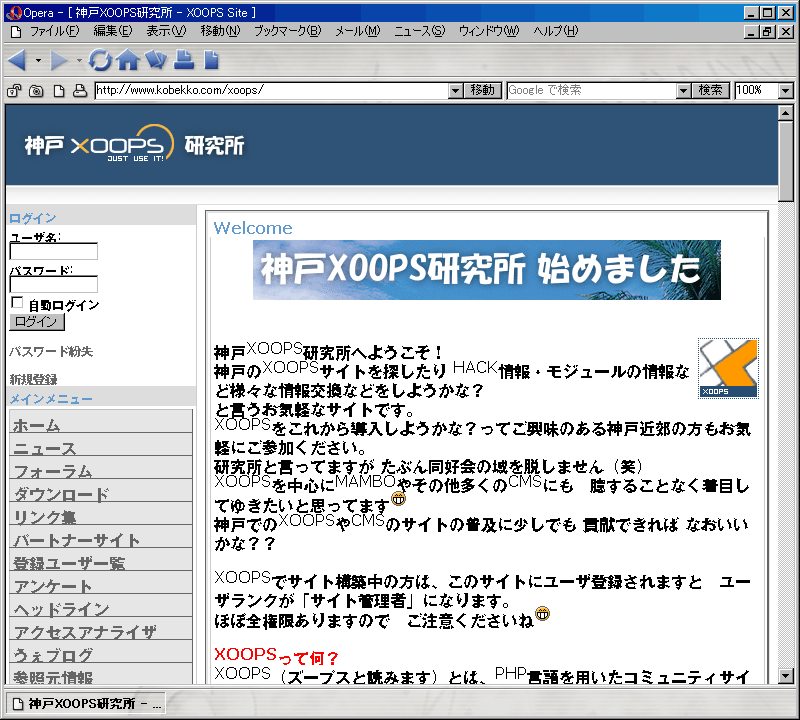Open the パスワード紛失 link
This screenshot has height=720, width=800.
(51, 352)
